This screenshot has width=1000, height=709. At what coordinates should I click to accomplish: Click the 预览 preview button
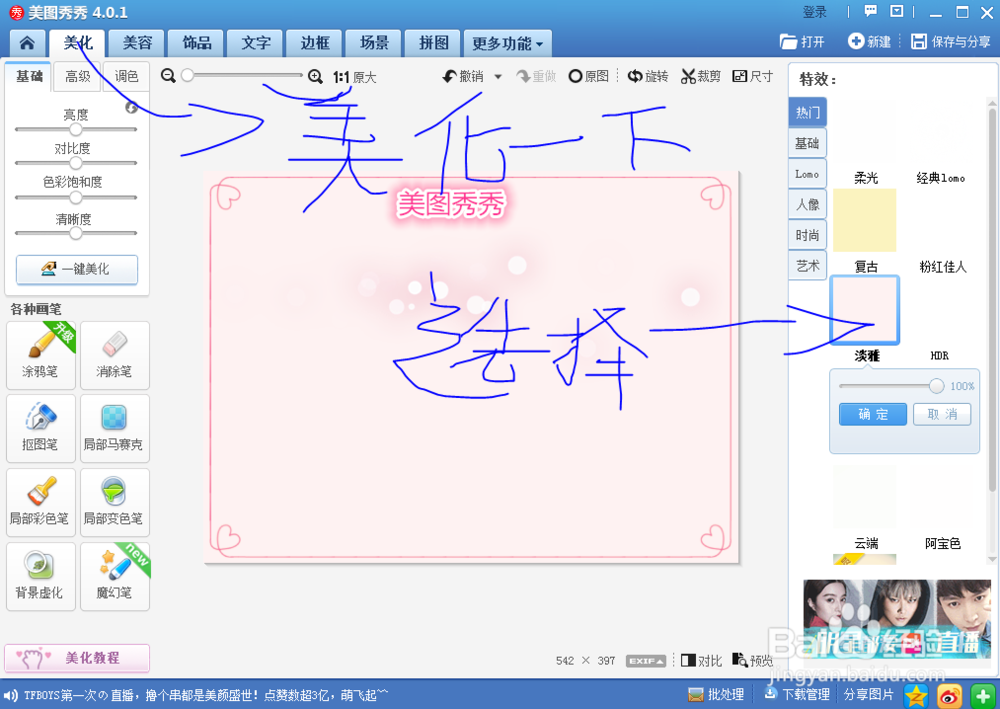pos(752,661)
